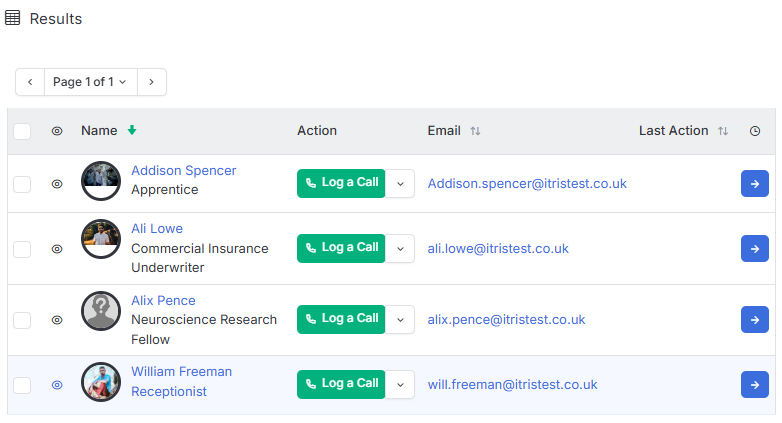Click William Freeman's profile photo
The image size is (782, 423).
pos(101,382)
